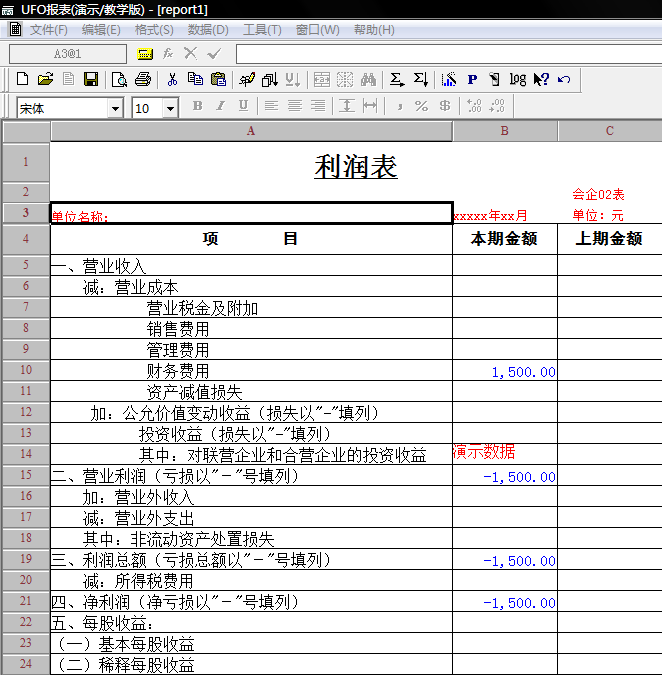Select row 15 header
The width and height of the screenshot is (662, 675).
point(26,475)
